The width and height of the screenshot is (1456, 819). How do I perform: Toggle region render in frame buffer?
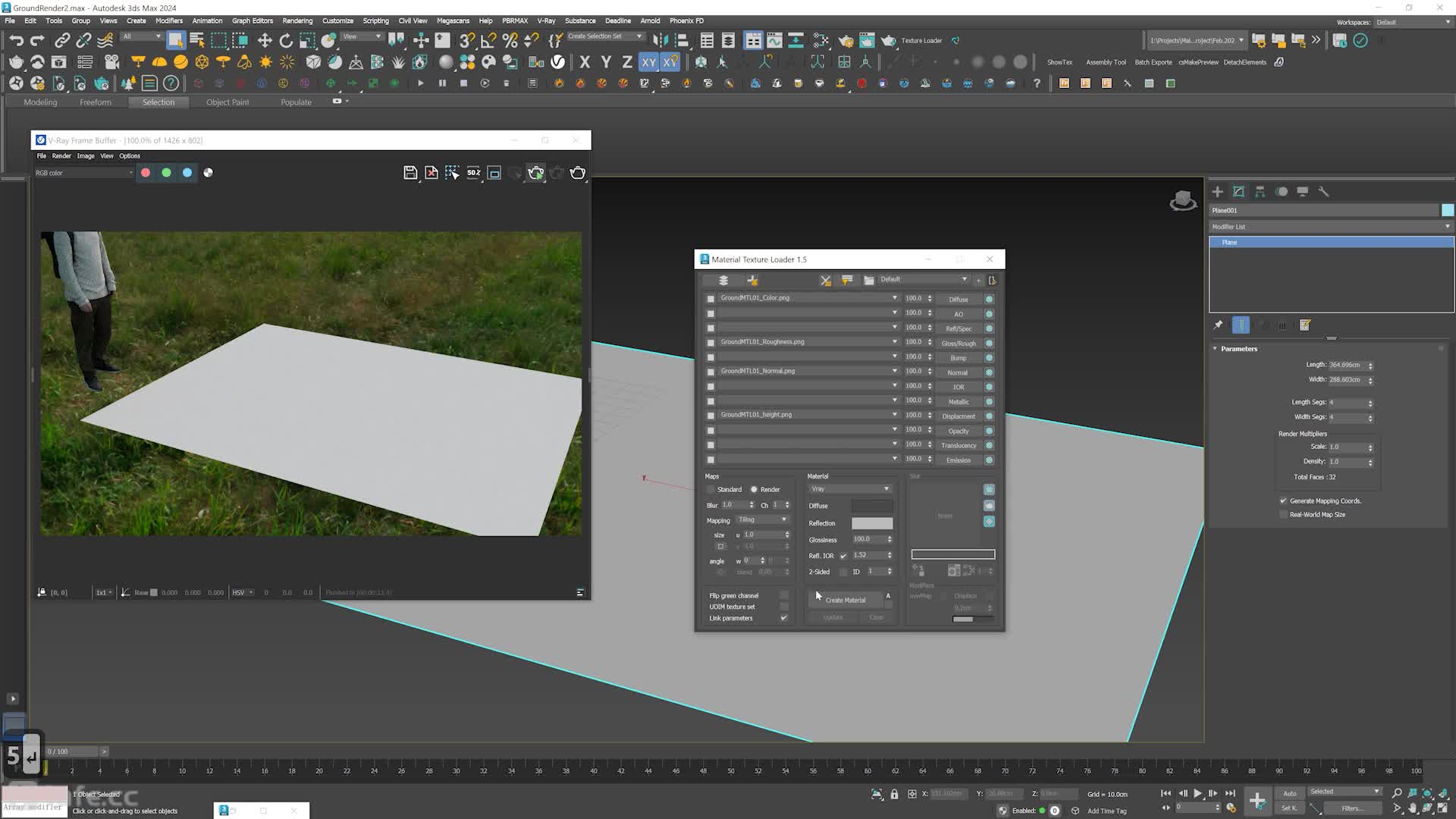coord(494,173)
